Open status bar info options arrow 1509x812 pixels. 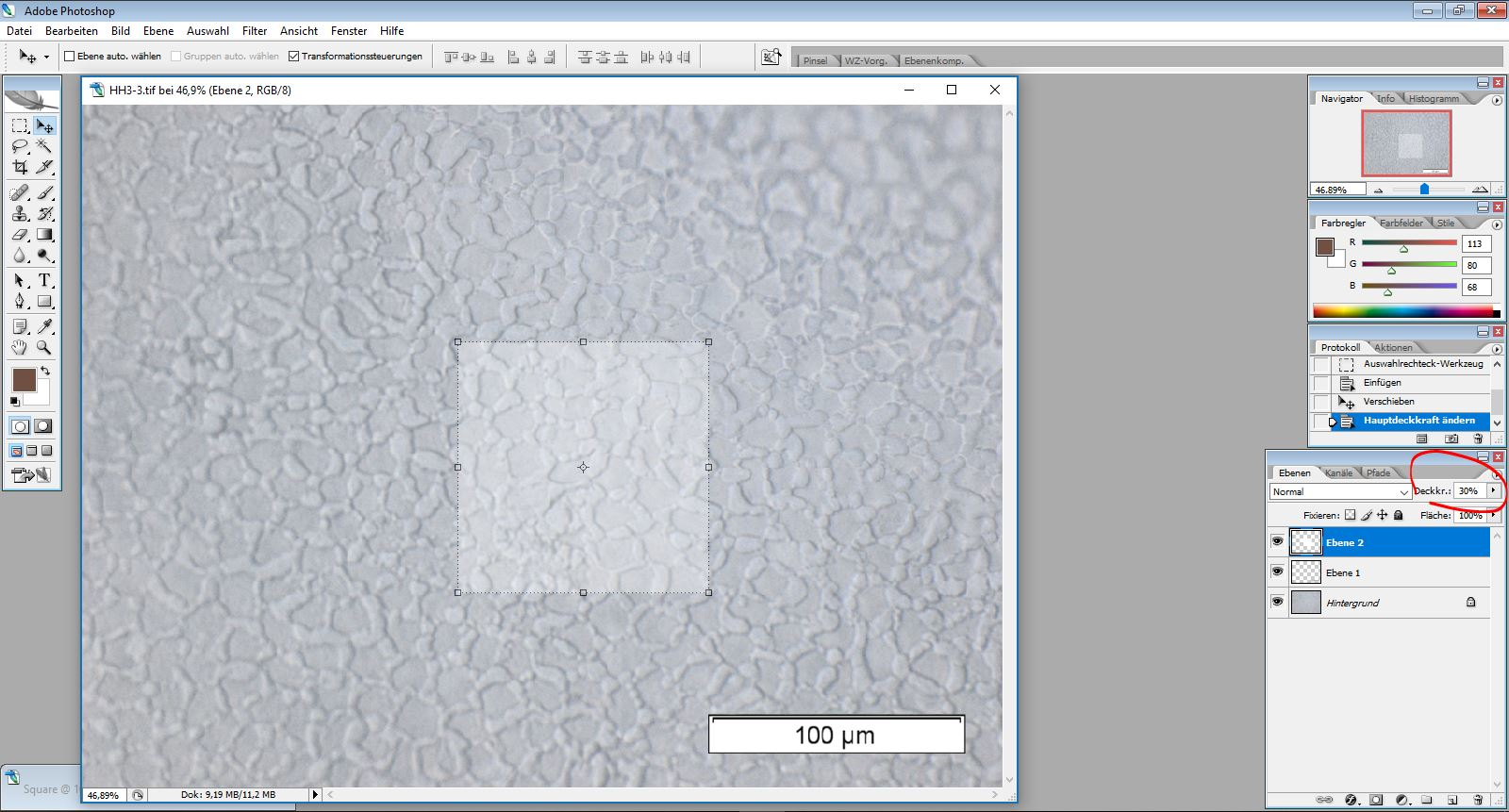click(x=315, y=795)
